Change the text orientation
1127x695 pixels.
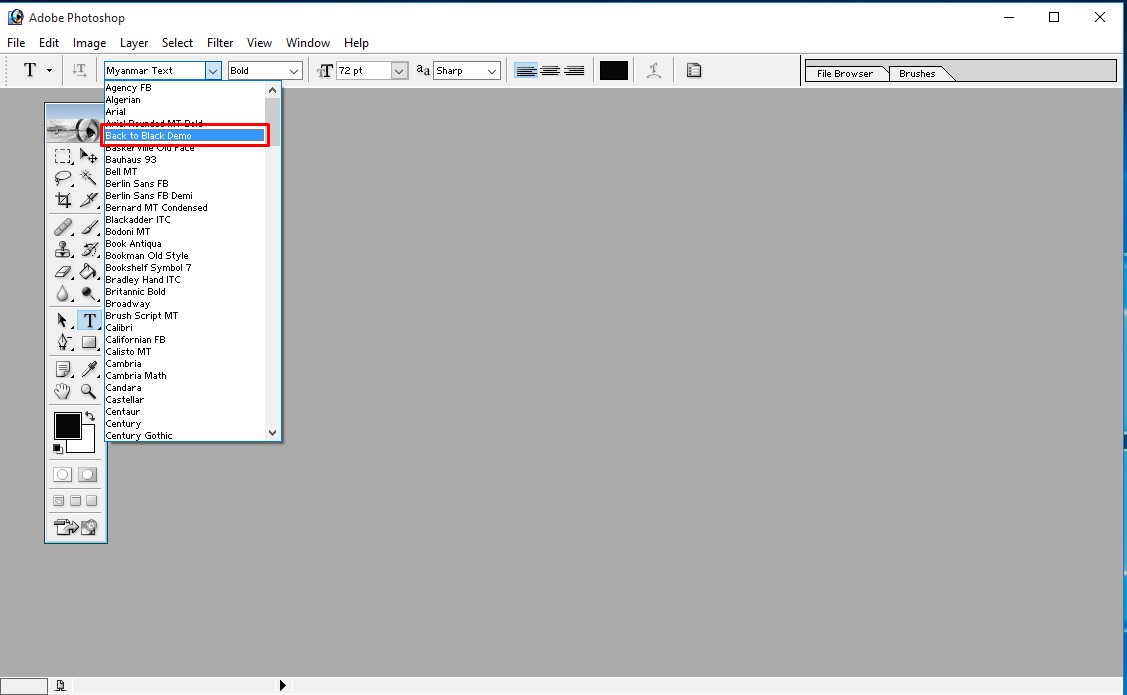(x=79, y=70)
